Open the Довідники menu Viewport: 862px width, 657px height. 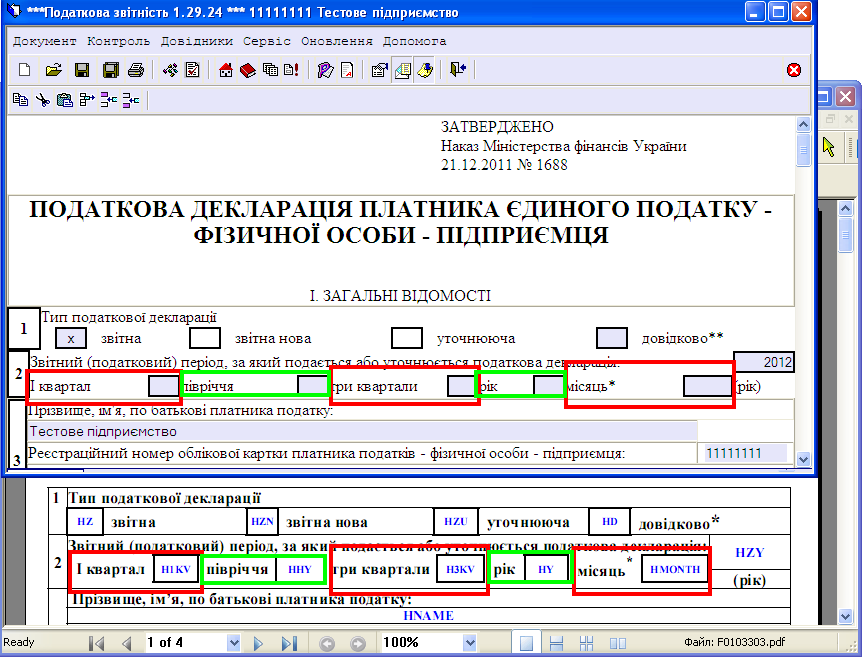[x=196, y=41]
